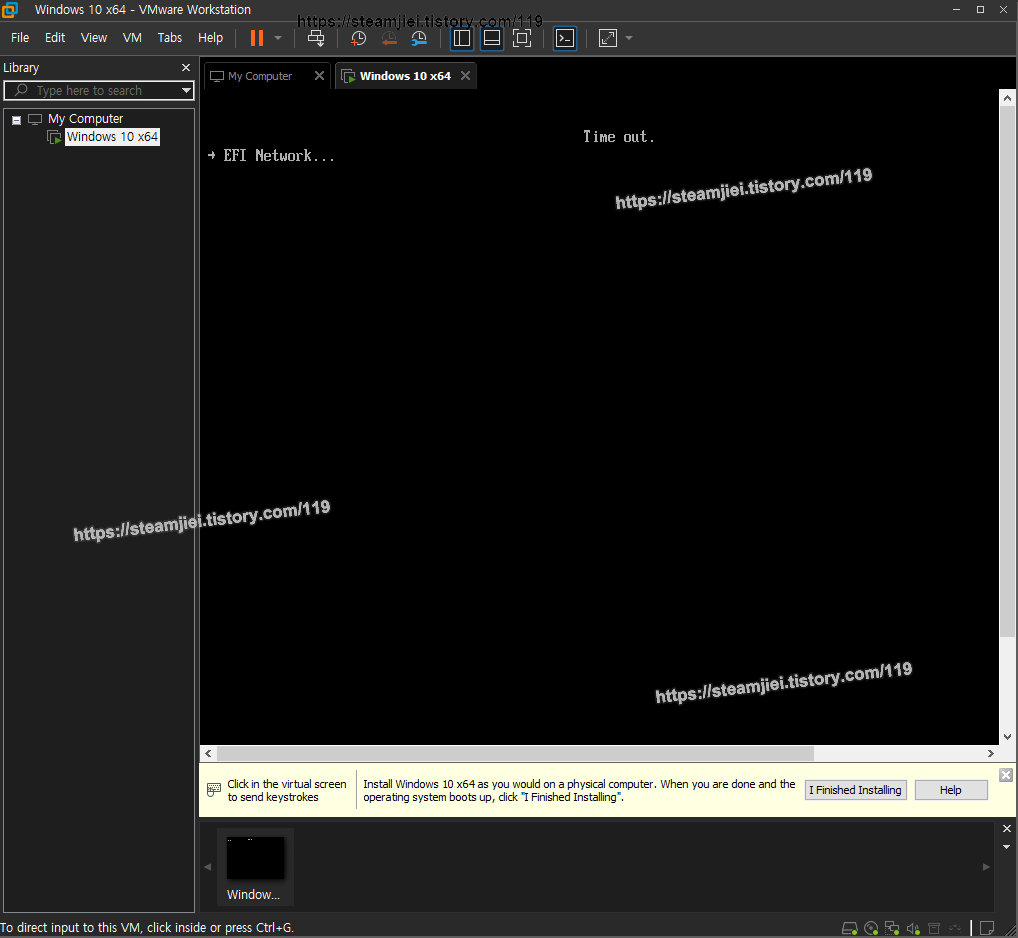The height and width of the screenshot is (938, 1018).
Task: Click the CD/DVD drive status icon
Action: (x=871, y=928)
